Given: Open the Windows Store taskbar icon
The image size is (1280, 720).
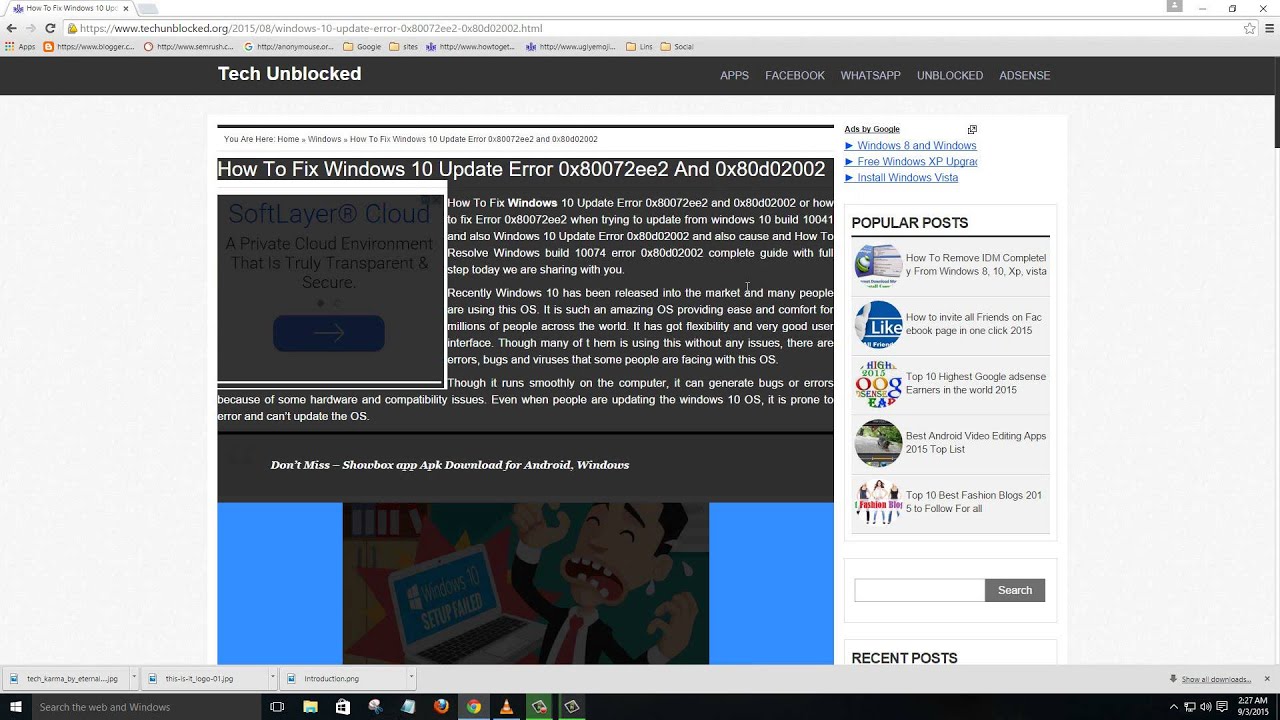Looking at the screenshot, I should click(343, 707).
